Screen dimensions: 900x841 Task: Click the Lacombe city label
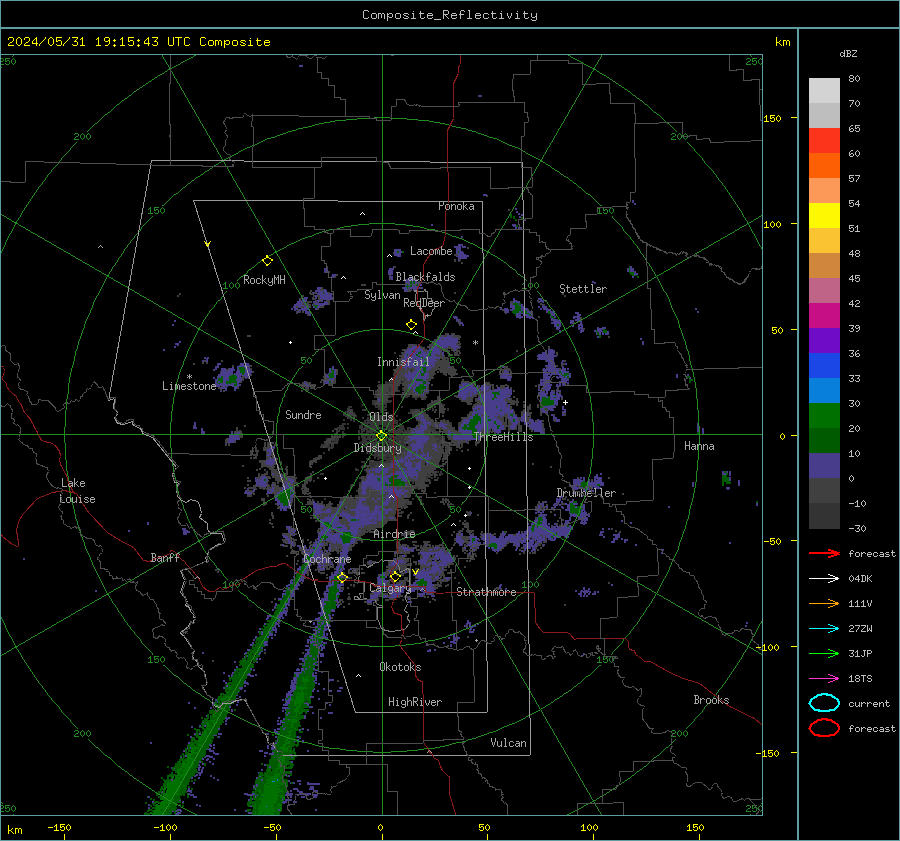click(431, 251)
